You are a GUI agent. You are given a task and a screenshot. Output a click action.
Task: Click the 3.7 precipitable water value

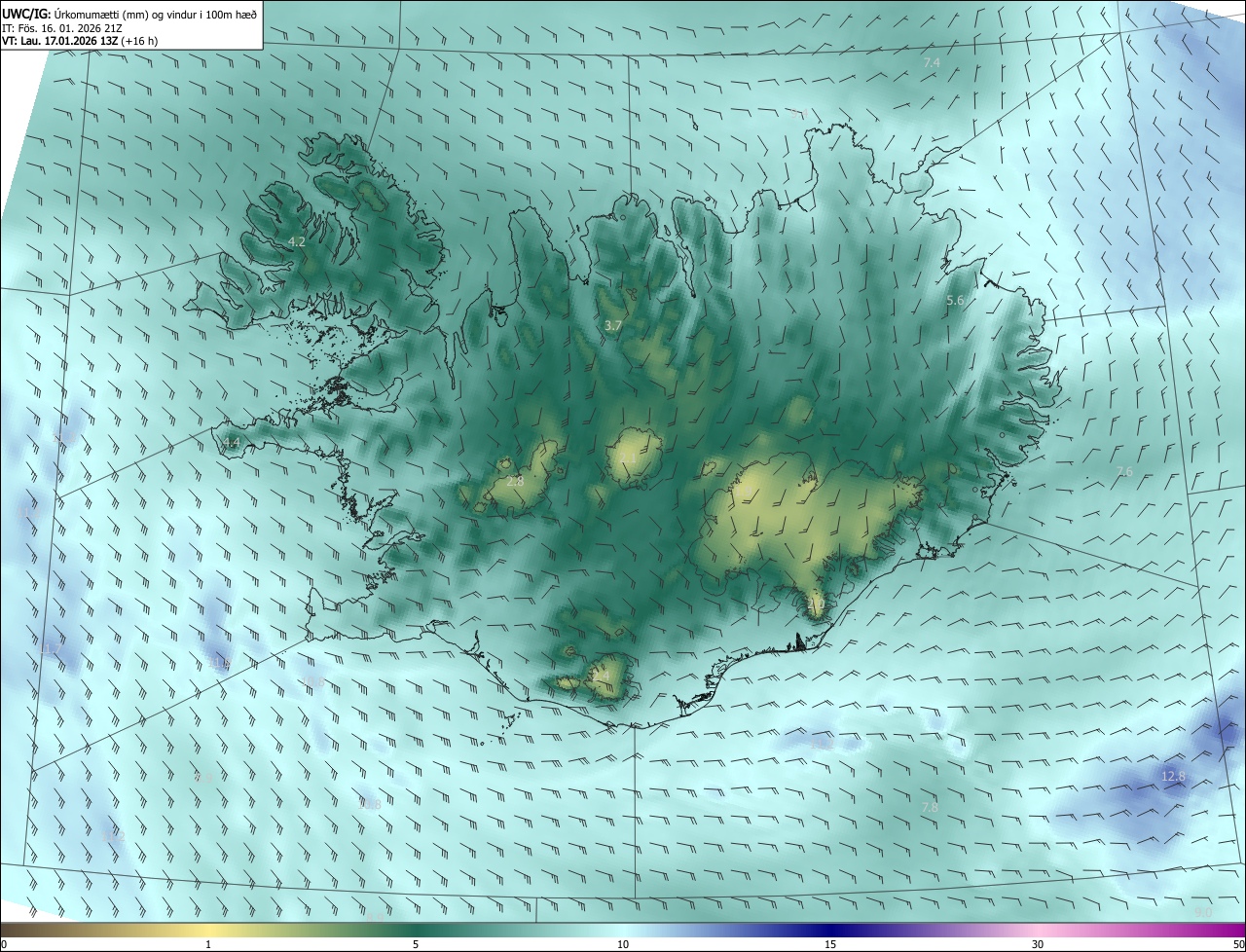pyautogui.click(x=612, y=325)
